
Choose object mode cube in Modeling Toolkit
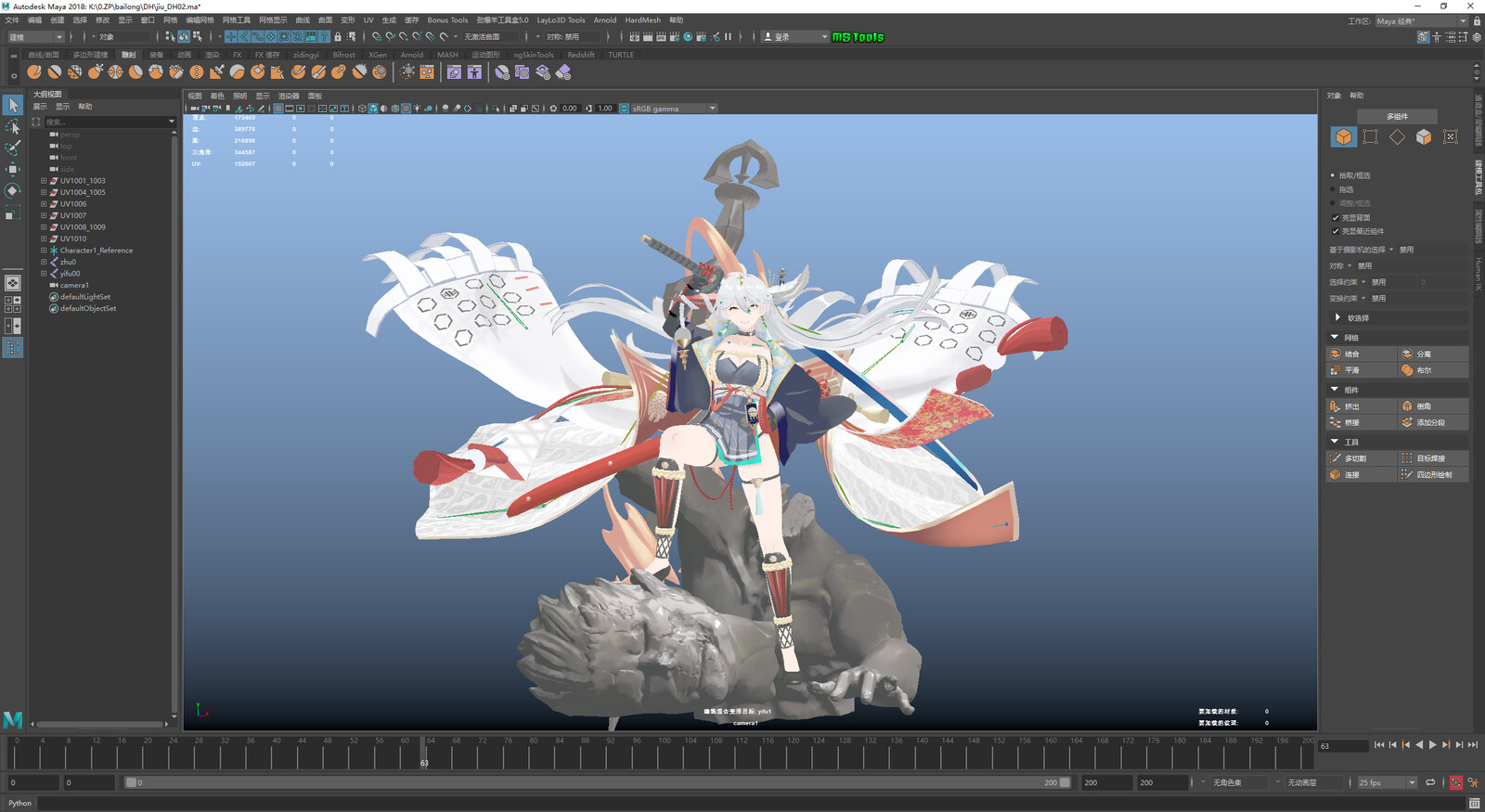1343,136
